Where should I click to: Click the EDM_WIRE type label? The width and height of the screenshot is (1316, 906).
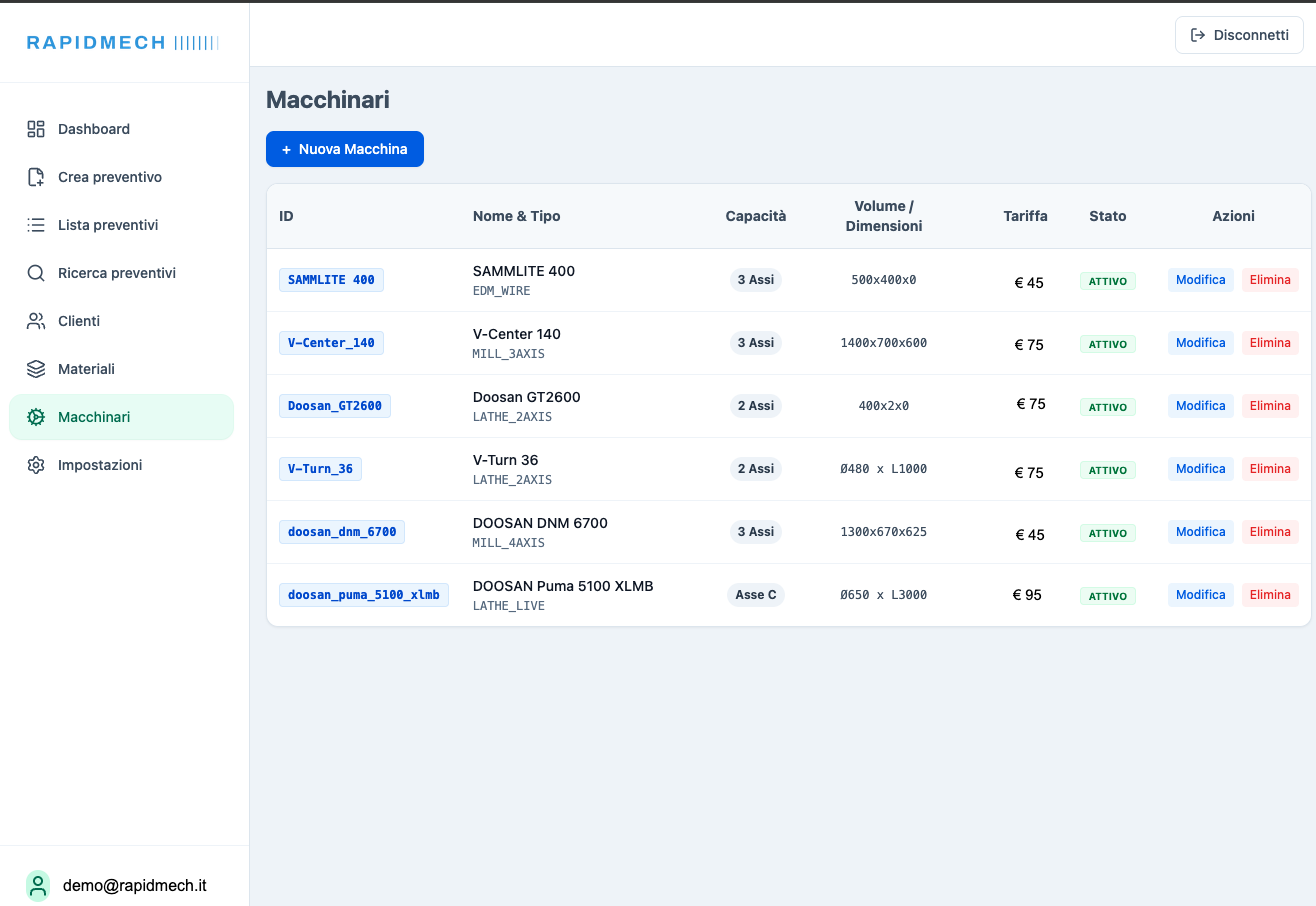point(502,291)
